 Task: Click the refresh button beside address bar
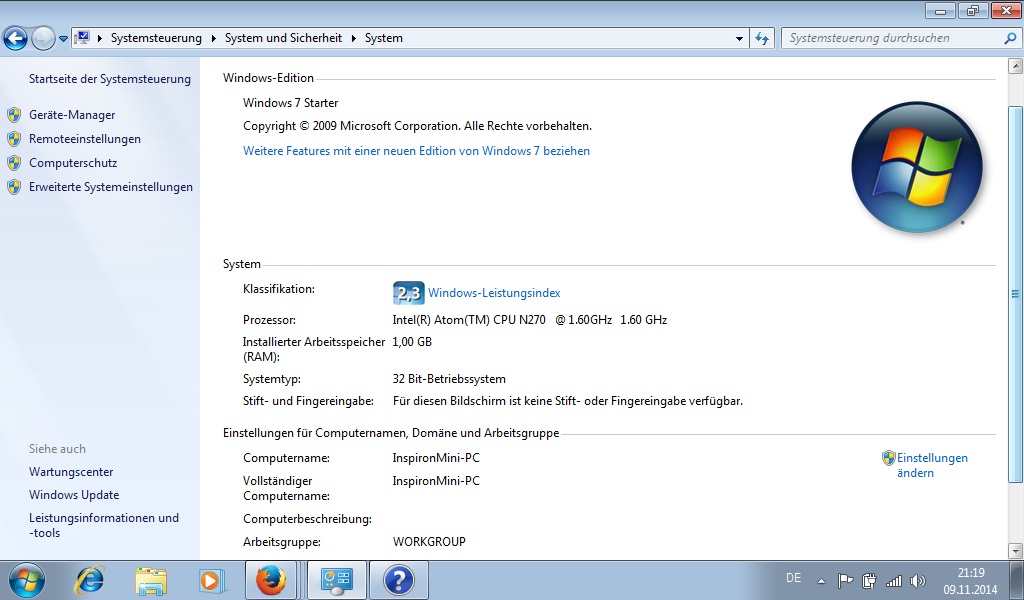click(x=763, y=38)
